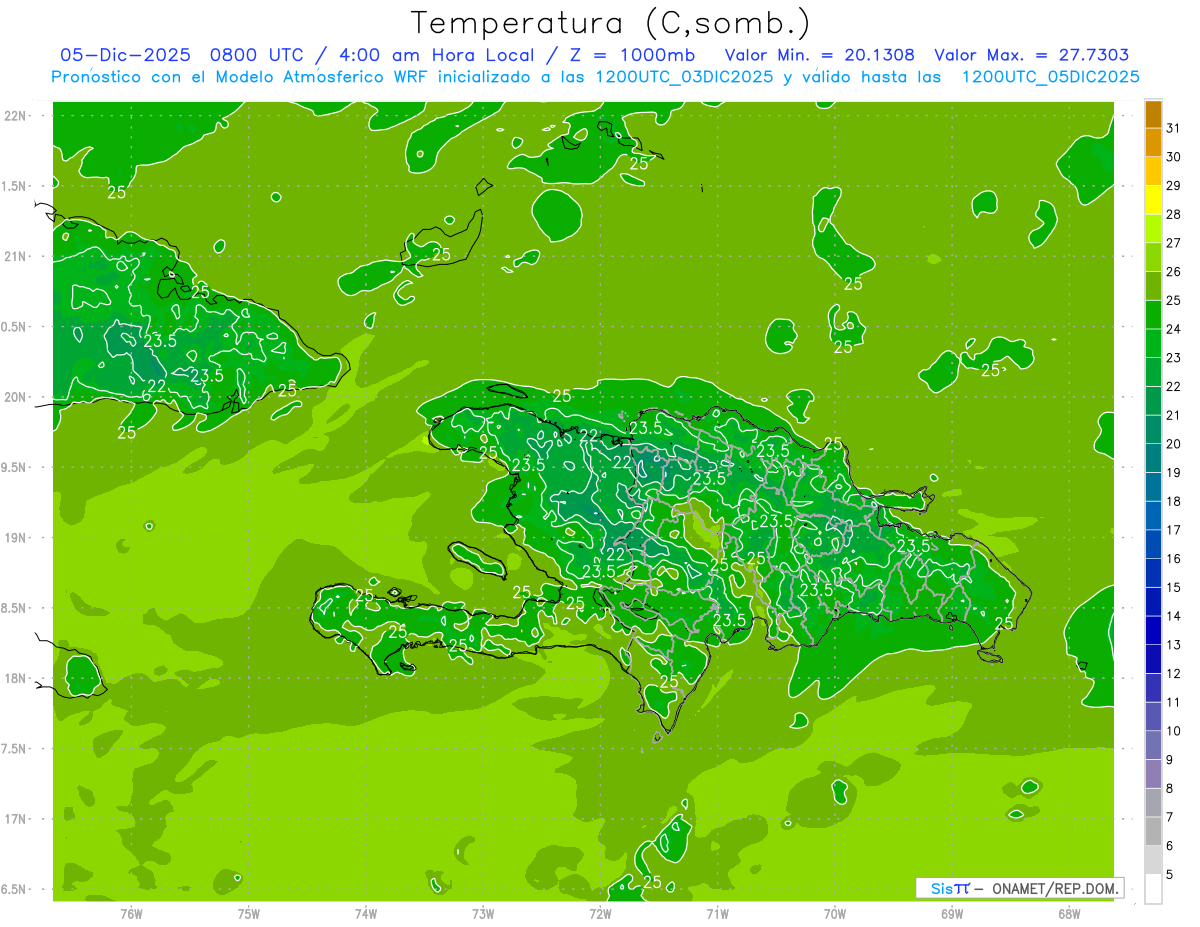The height and width of the screenshot is (927, 1200).
Task: Click the color scale label '28'
Action: click(x=1174, y=214)
